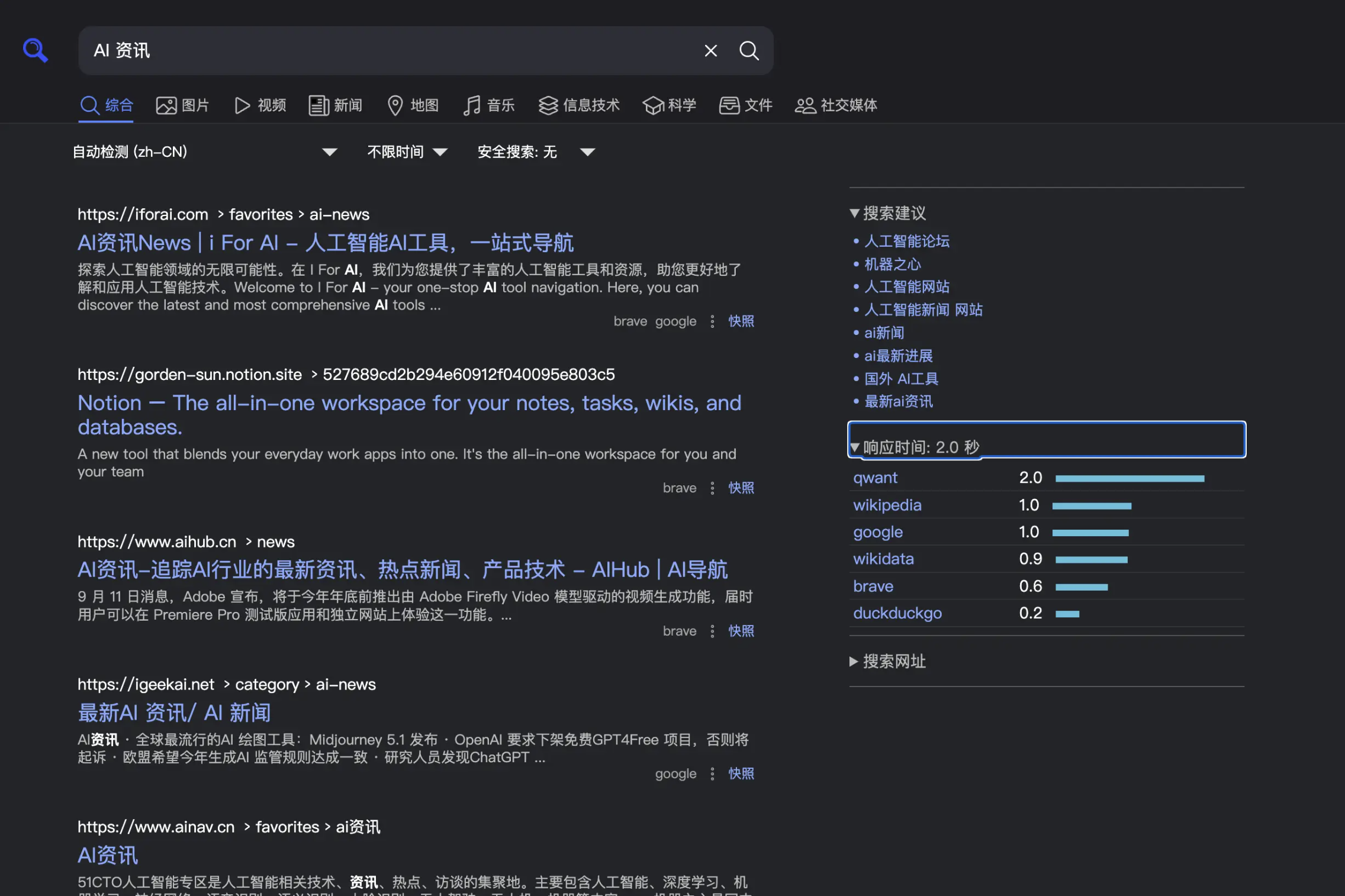
Task: Click the search submit magnifier icon
Action: click(749, 51)
